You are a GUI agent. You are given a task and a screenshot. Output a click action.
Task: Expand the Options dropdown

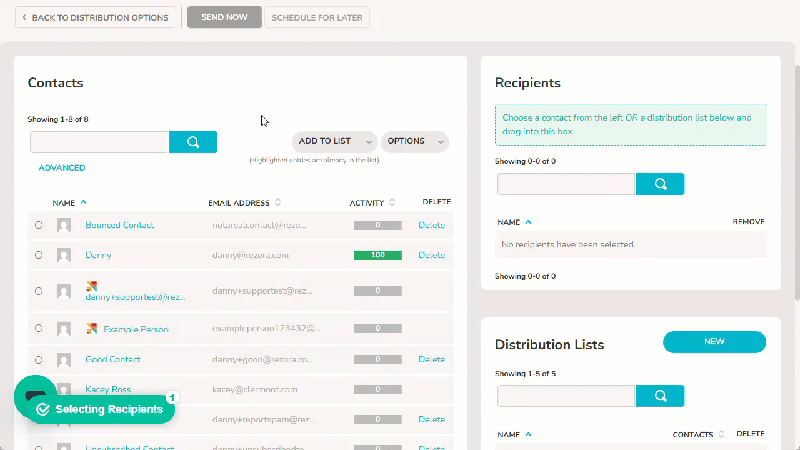pyautogui.click(x=415, y=141)
